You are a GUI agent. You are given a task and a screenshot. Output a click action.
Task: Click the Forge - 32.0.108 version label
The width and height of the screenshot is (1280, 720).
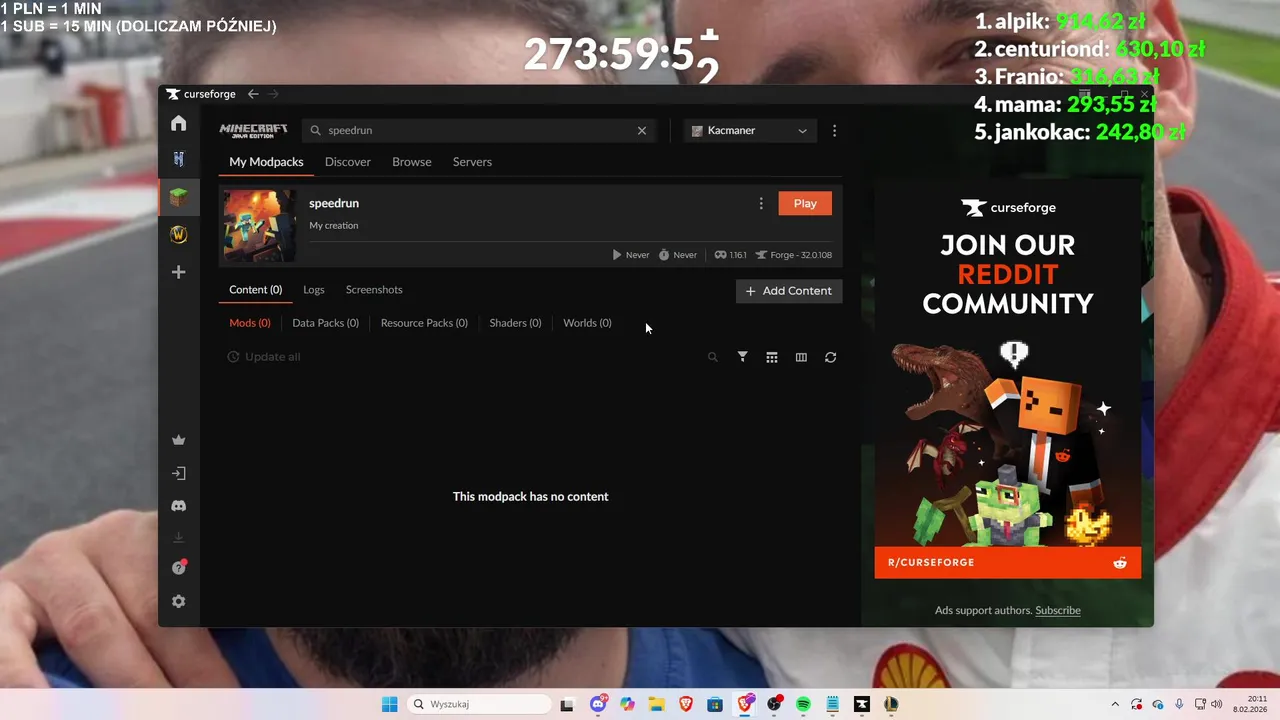coord(794,255)
